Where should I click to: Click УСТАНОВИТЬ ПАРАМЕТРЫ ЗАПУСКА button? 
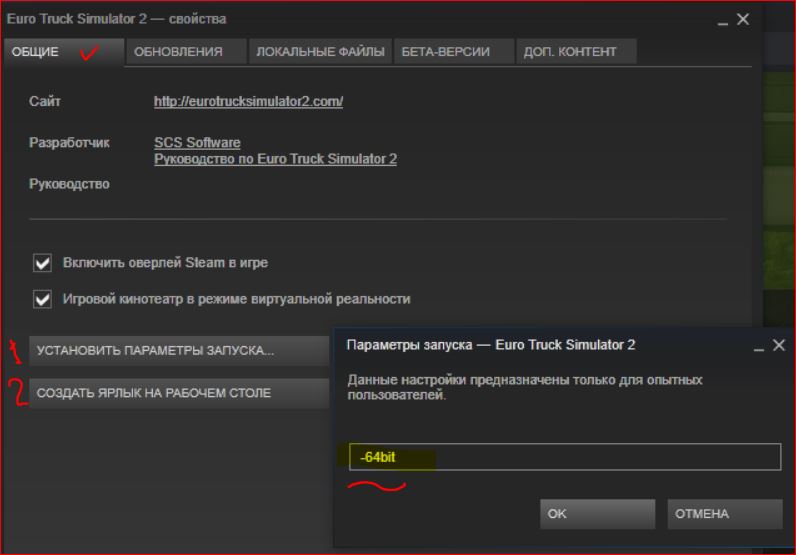[179, 350]
